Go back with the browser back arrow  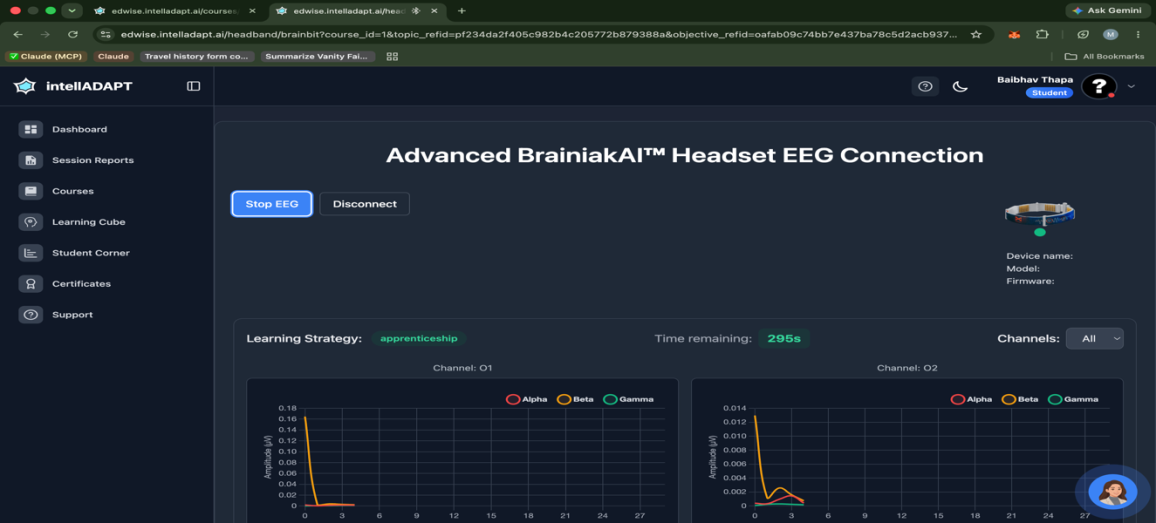[18, 35]
